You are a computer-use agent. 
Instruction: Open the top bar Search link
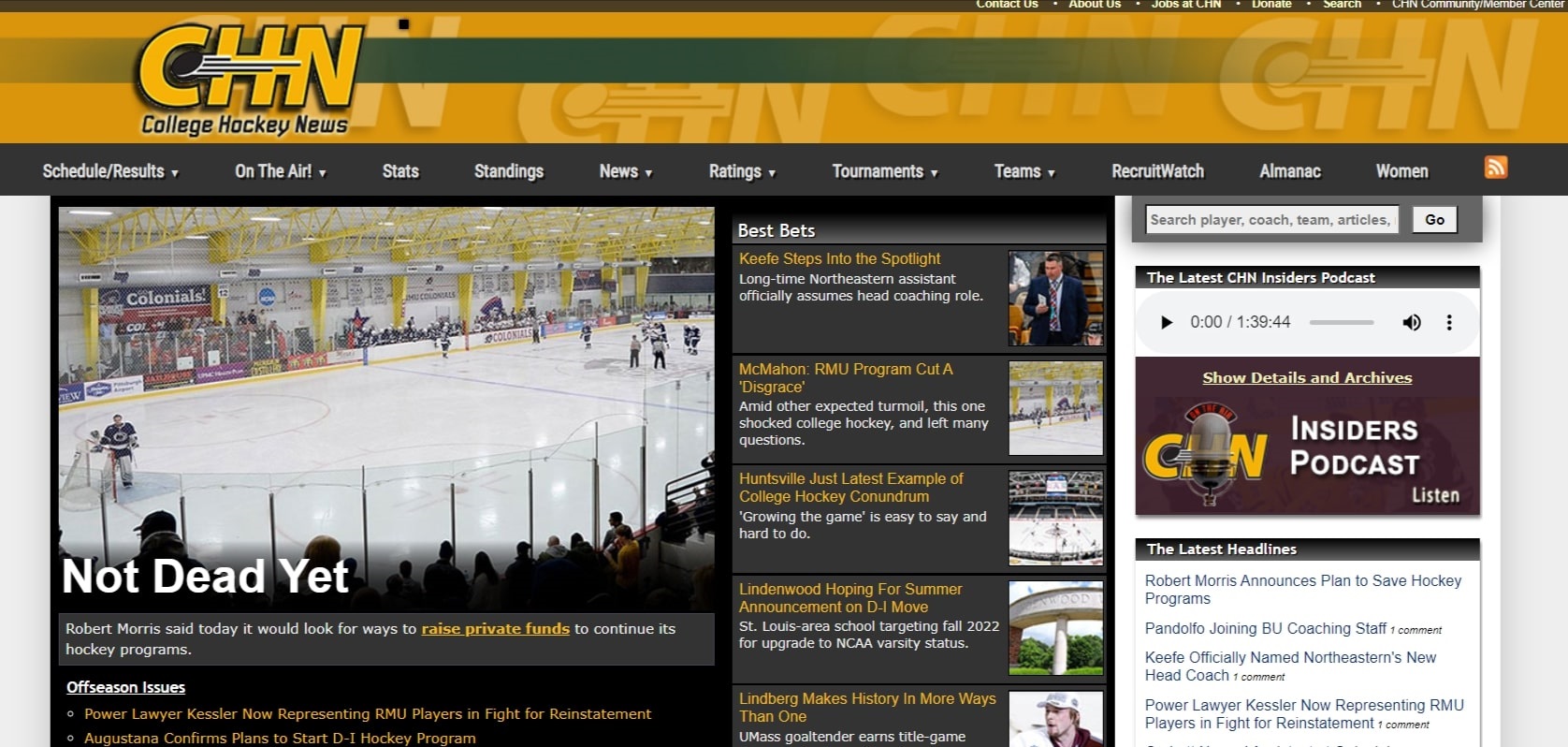[1342, 5]
